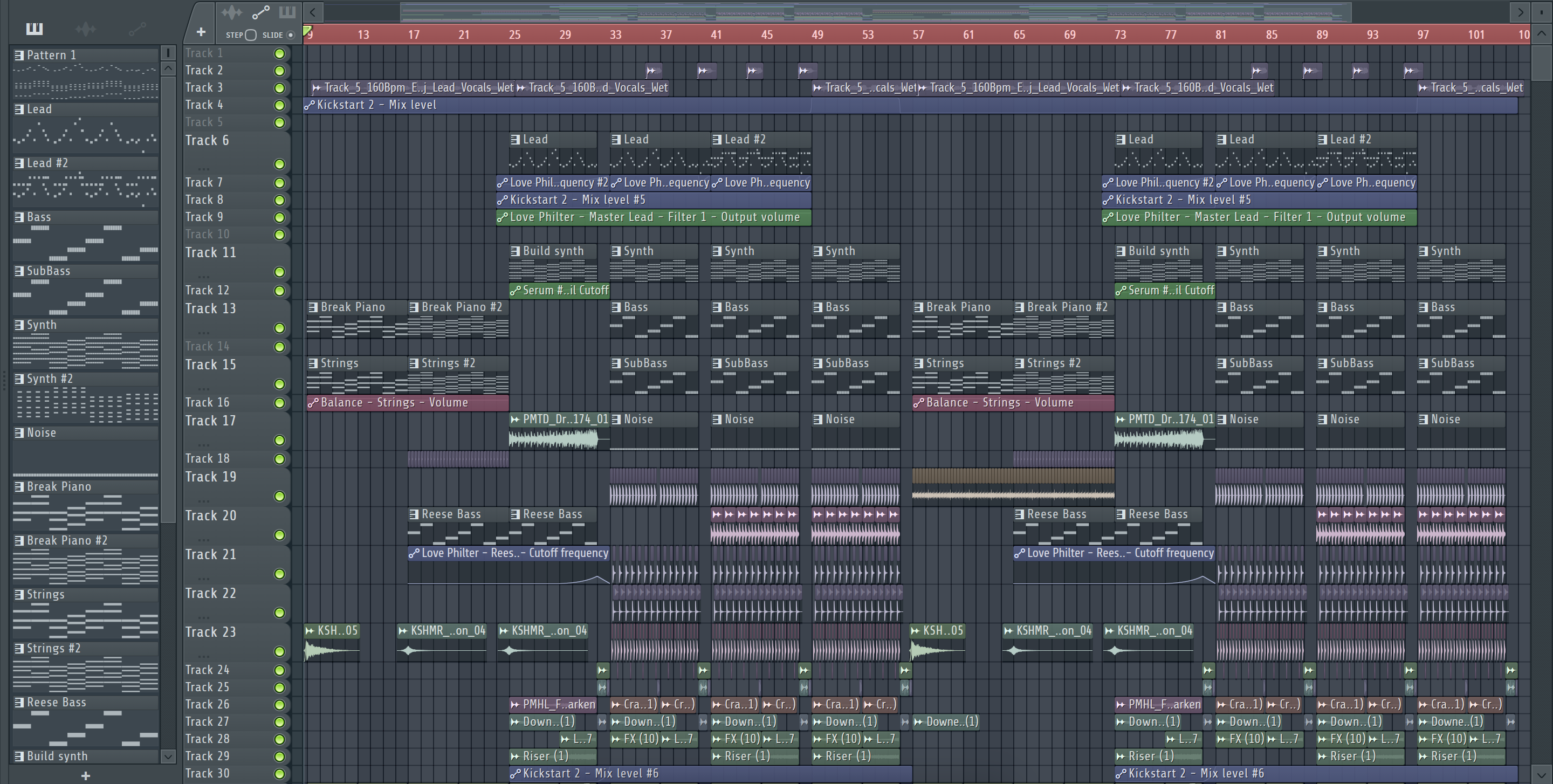Click the Track 22 header label
The width and height of the screenshot is (1553, 784).
(x=211, y=593)
